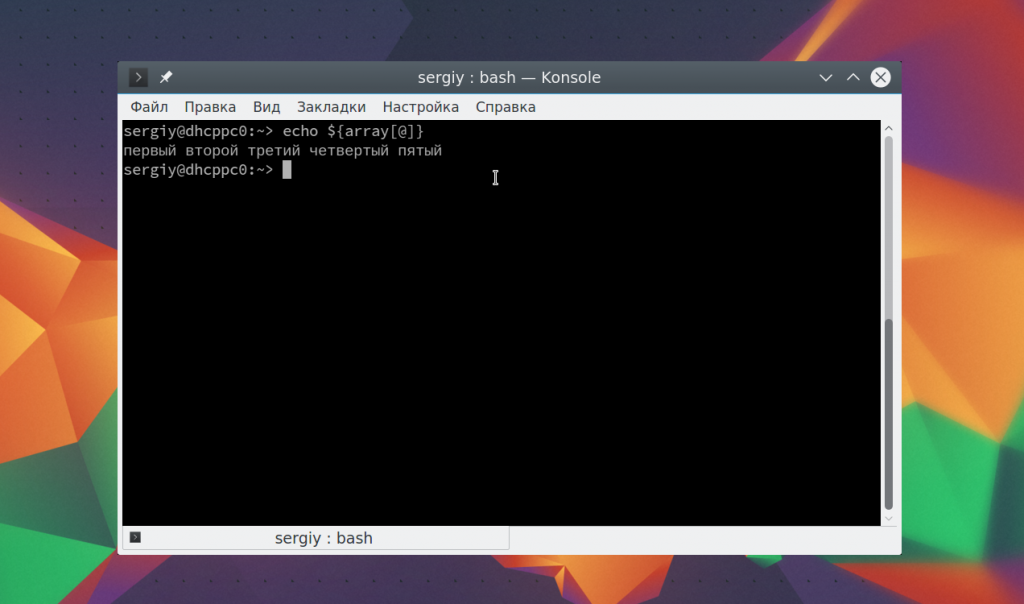1024x604 pixels.
Task: Click the output line starting with первый
Action: point(282,151)
